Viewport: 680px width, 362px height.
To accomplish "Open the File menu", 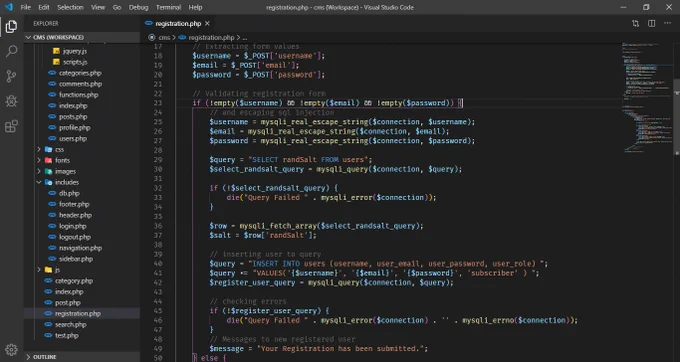I will click(26, 7).
